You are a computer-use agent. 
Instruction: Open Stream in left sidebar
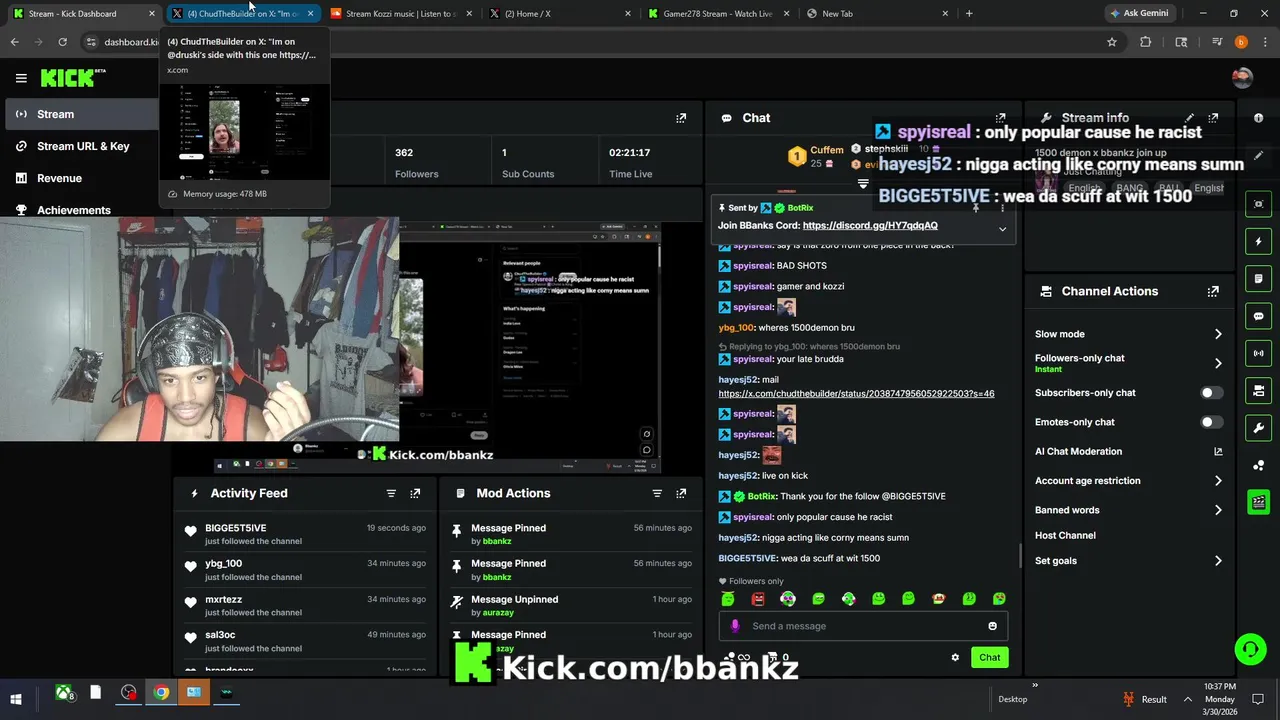[x=80, y=114]
